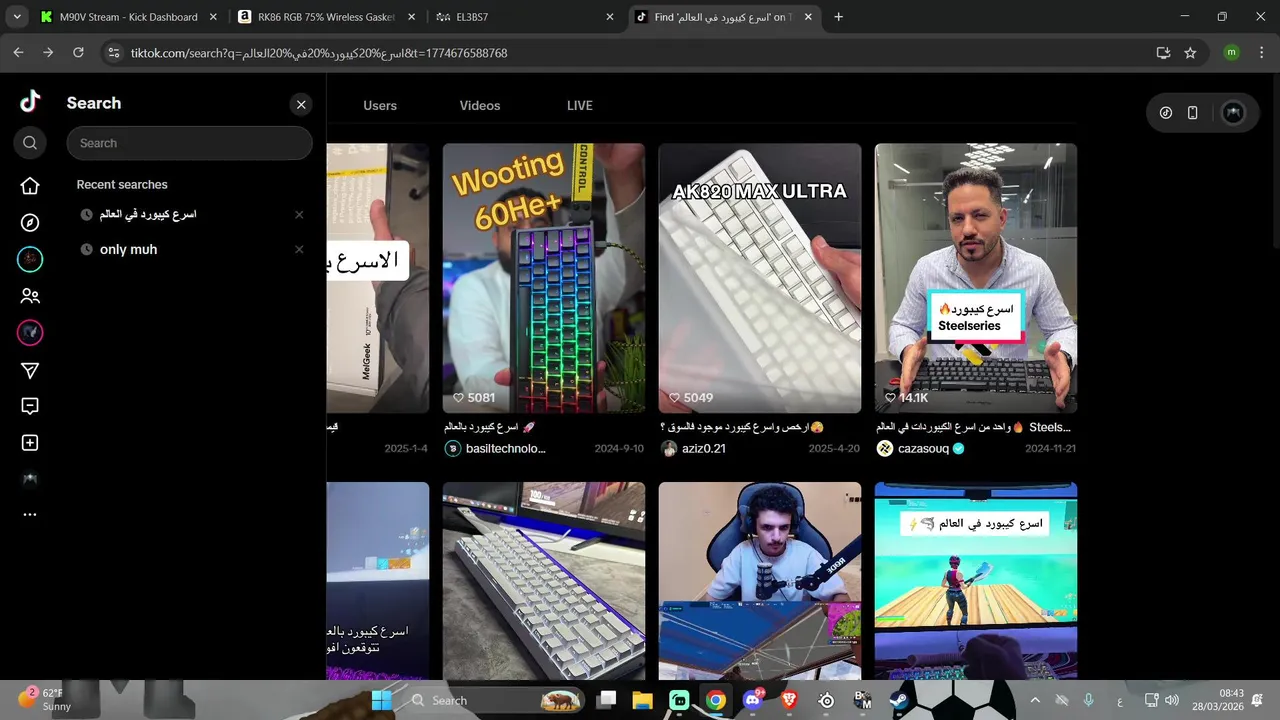The image size is (1280, 720).
Task: Select the Arabic recent search entry
Action: tap(148, 214)
